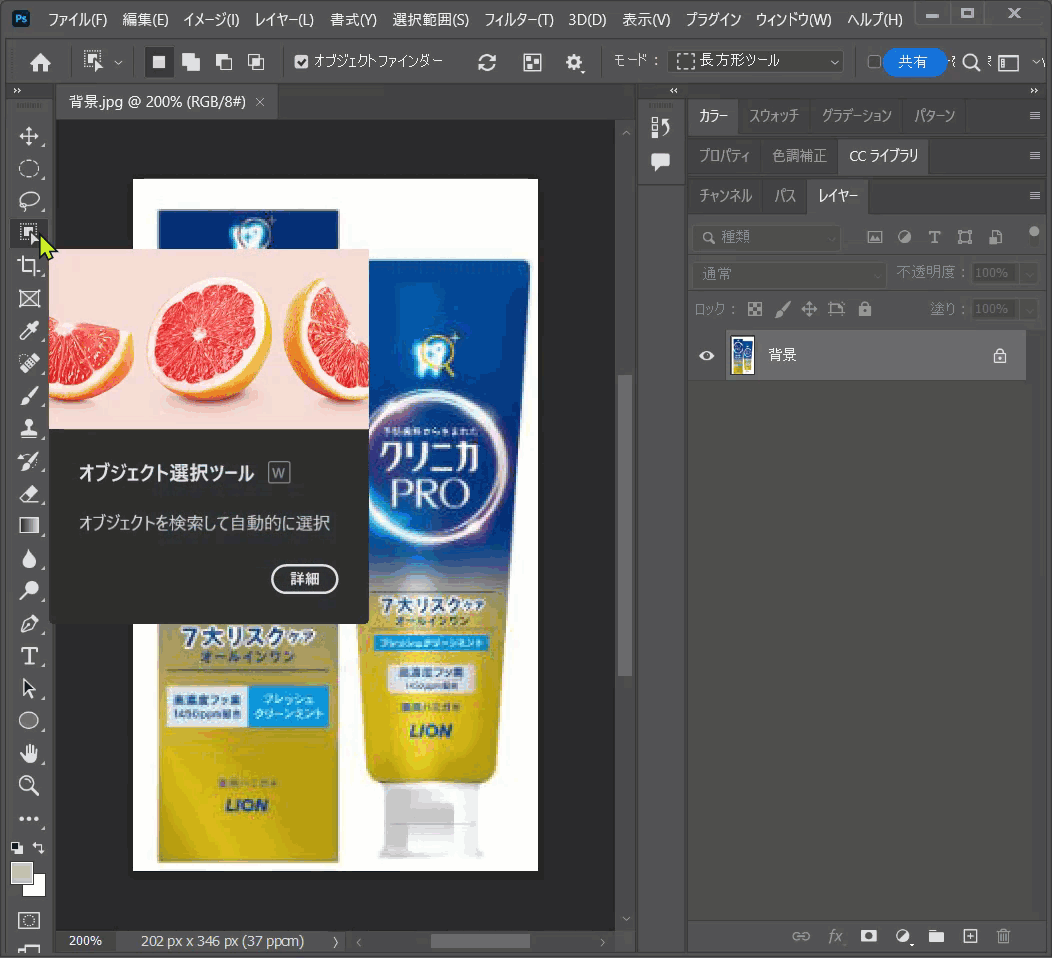Select the Horizontal Type tool

[29, 655]
